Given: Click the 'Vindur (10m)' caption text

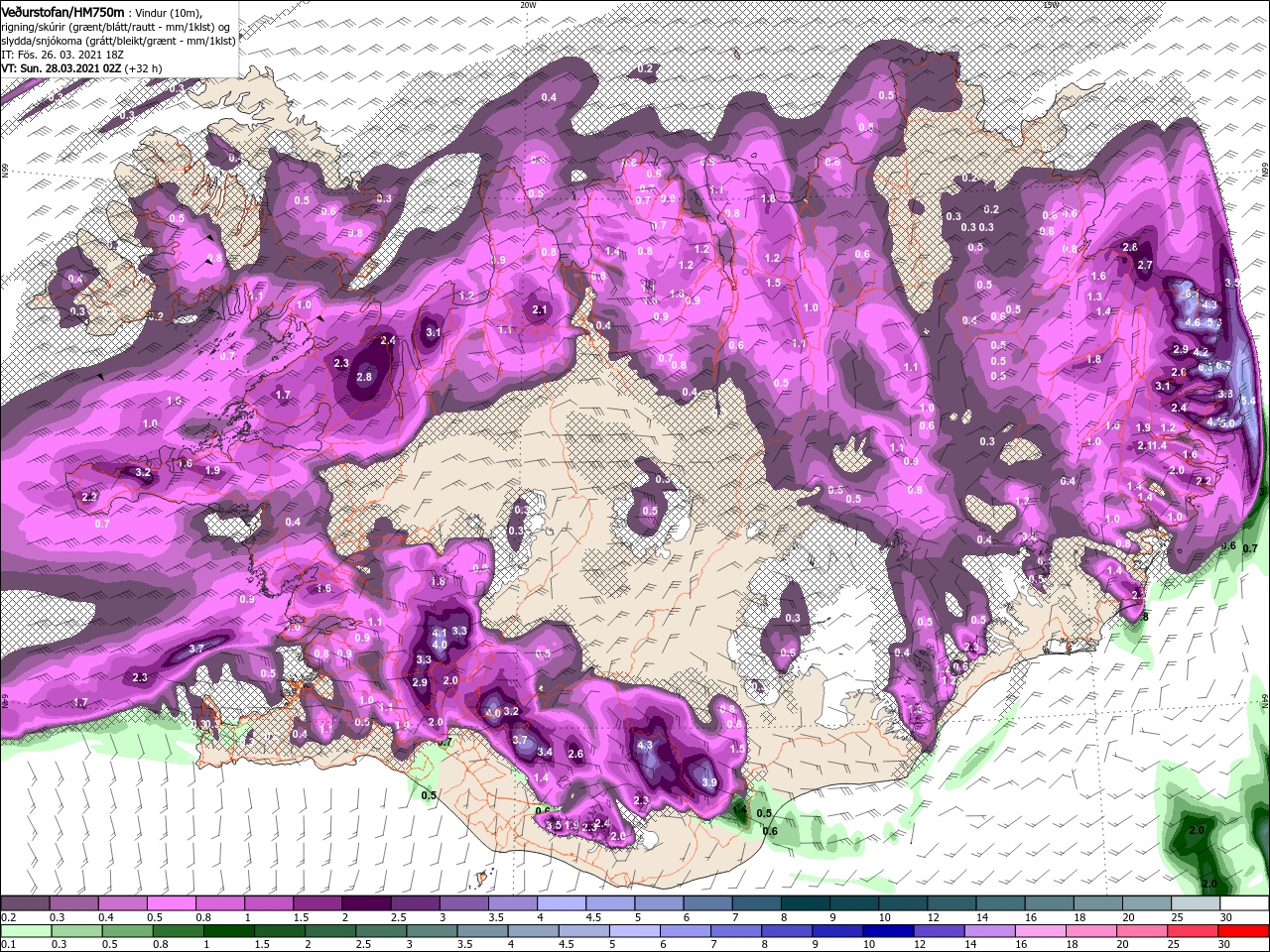Looking at the screenshot, I should pos(168,12).
